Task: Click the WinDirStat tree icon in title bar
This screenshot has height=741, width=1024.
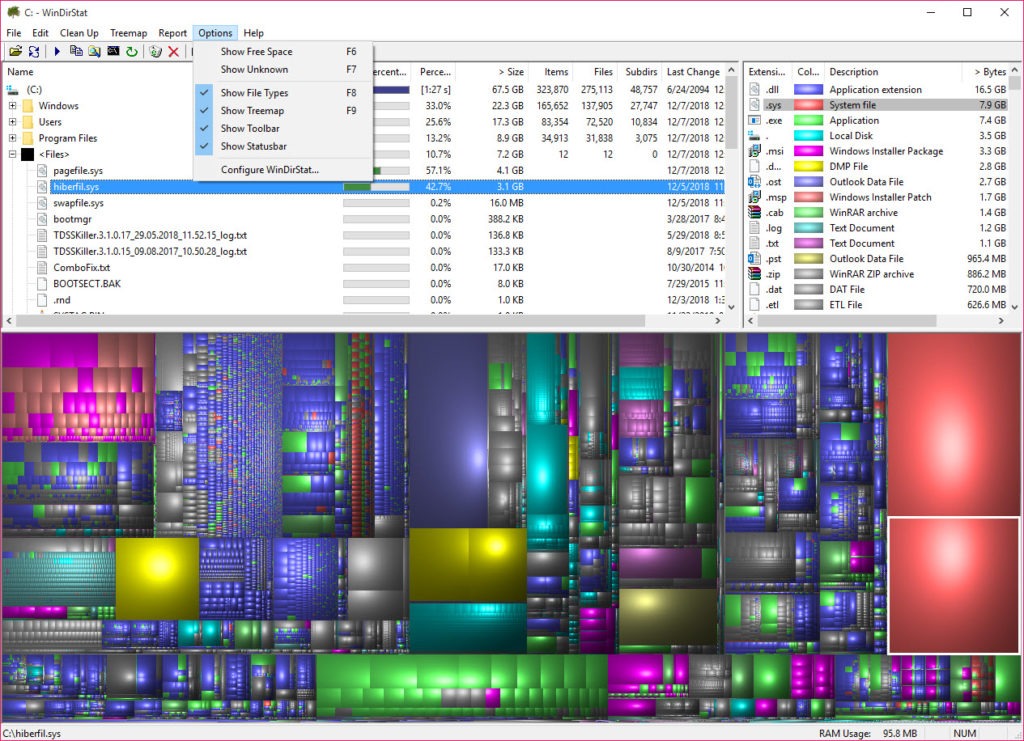Action: point(13,12)
